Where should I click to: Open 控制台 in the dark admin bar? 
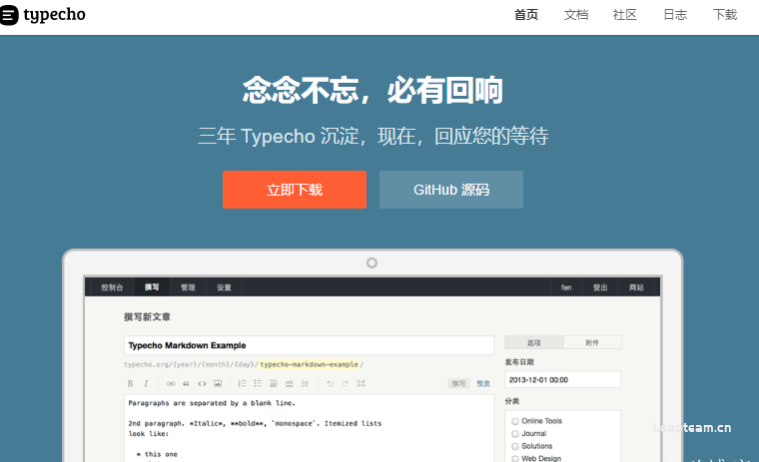pyautogui.click(x=112, y=287)
